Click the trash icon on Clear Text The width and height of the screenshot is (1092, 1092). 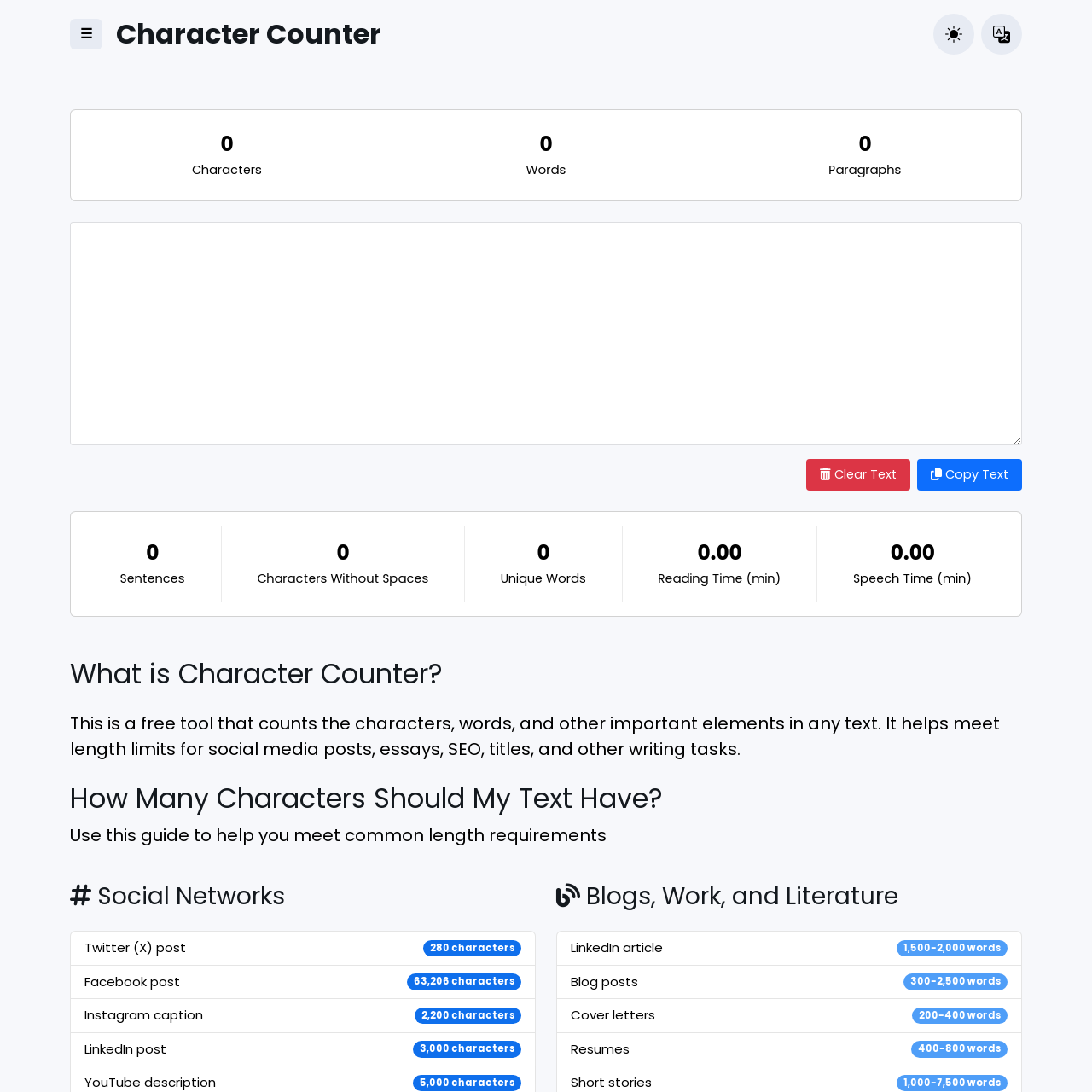click(824, 473)
